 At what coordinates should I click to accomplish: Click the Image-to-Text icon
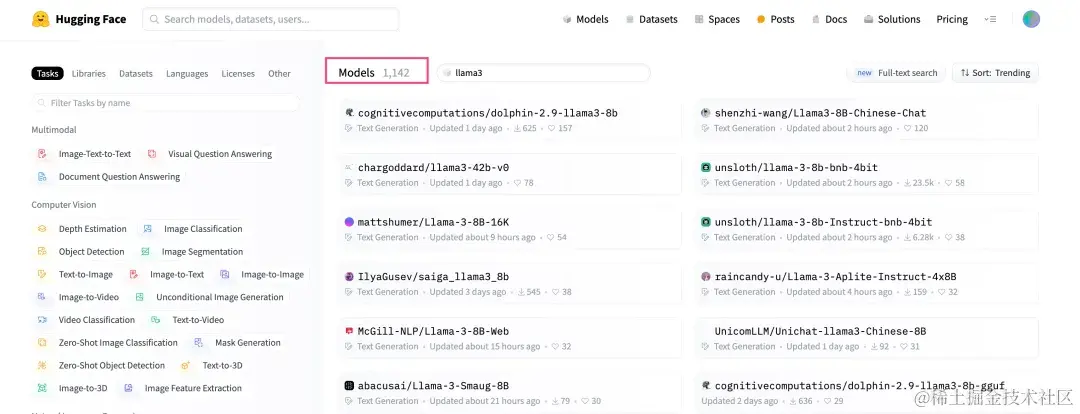point(134,274)
